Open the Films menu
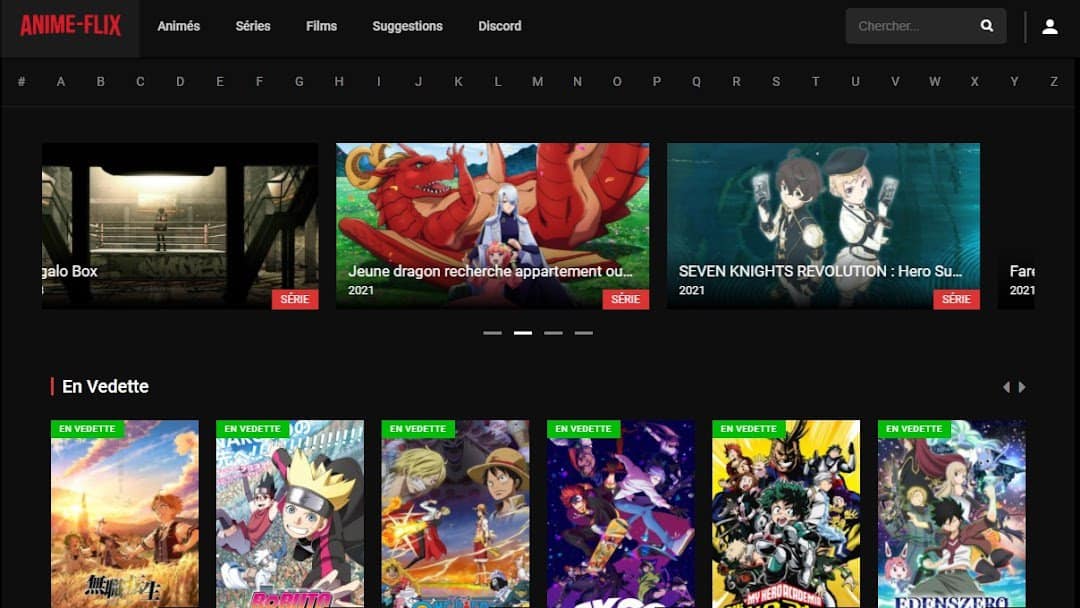The width and height of the screenshot is (1080, 608). pos(321,26)
